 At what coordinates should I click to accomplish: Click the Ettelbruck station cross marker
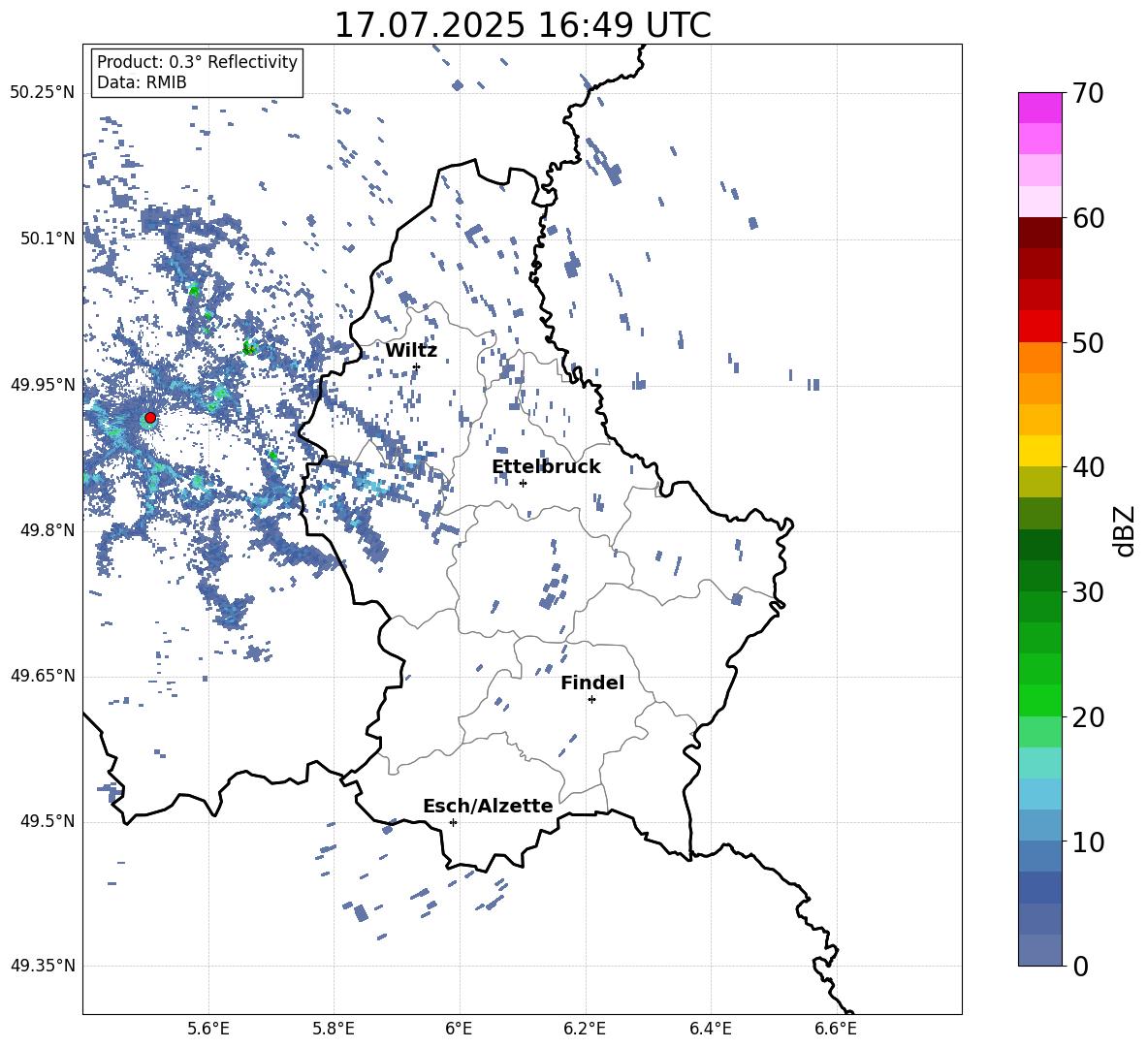pos(523,483)
